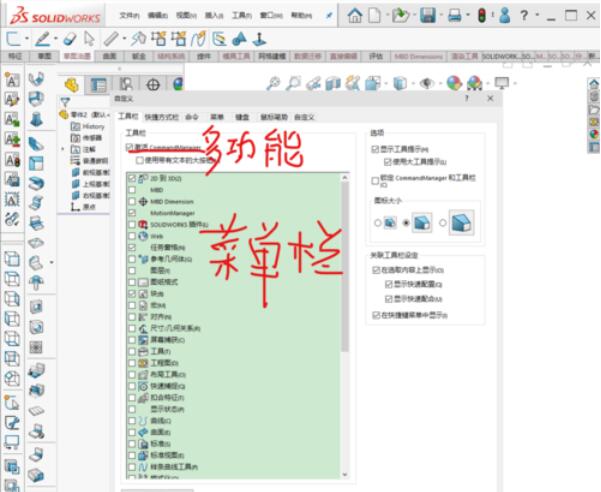Screen dimensions: 601x492
Task: Open the DimXpertManager crosshair tab icon
Action: (x=153, y=85)
